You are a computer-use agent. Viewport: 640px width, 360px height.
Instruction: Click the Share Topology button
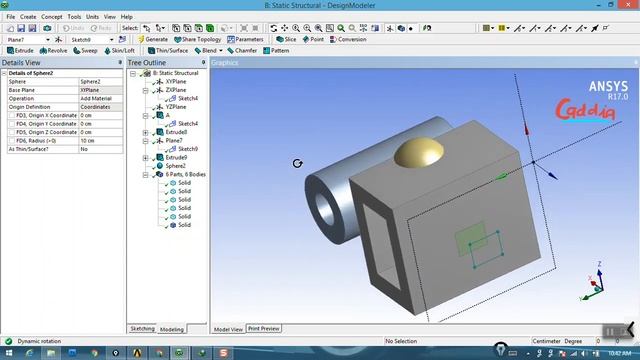coord(198,40)
